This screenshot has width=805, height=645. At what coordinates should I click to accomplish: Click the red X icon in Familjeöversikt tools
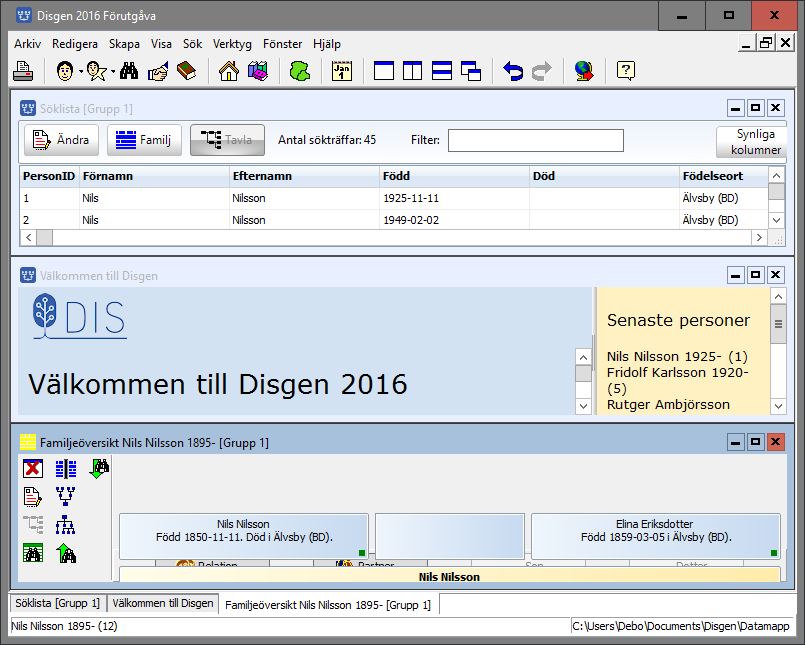pyautogui.click(x=33, y=468)
